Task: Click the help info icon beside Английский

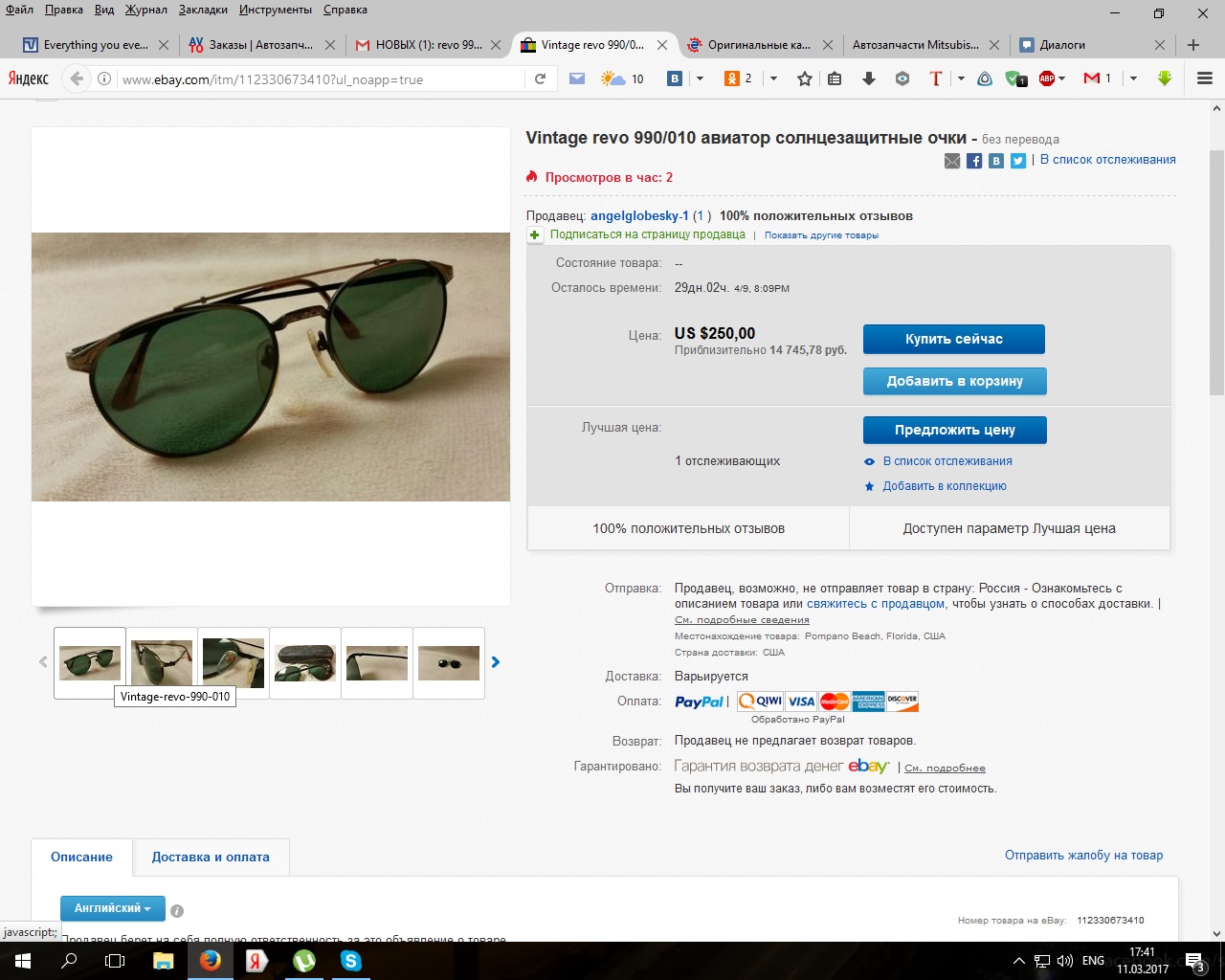Action: click(177, 911)
